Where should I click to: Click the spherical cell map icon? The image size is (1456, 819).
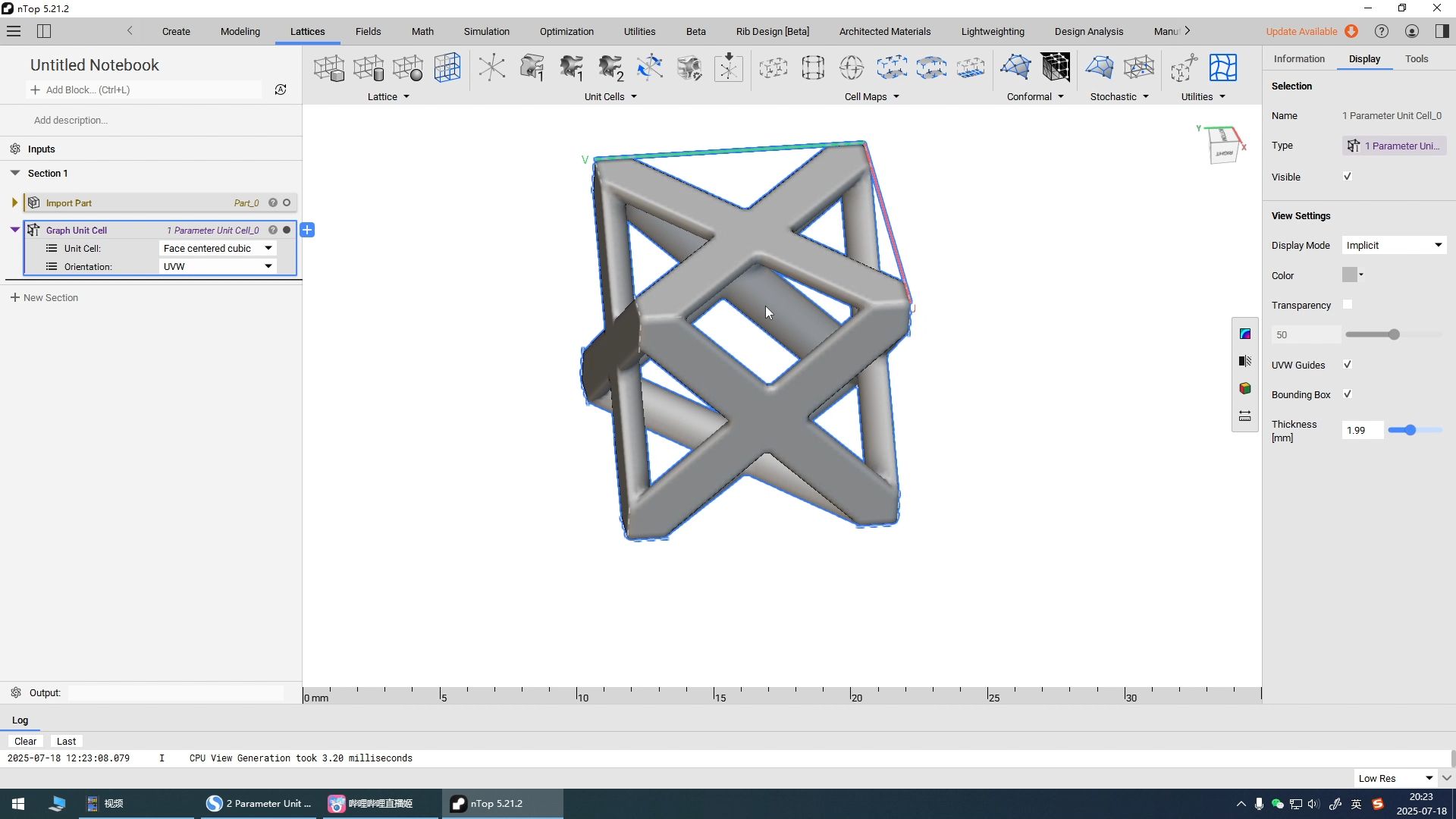[852, 67]
